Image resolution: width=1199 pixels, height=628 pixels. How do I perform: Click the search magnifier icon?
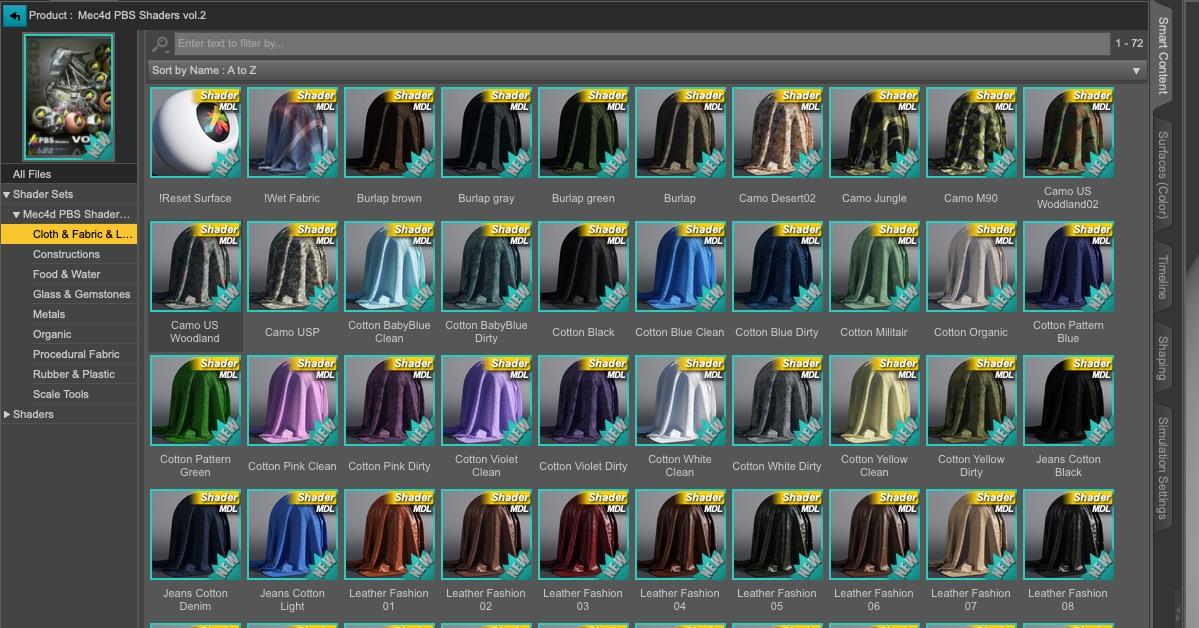161,44
